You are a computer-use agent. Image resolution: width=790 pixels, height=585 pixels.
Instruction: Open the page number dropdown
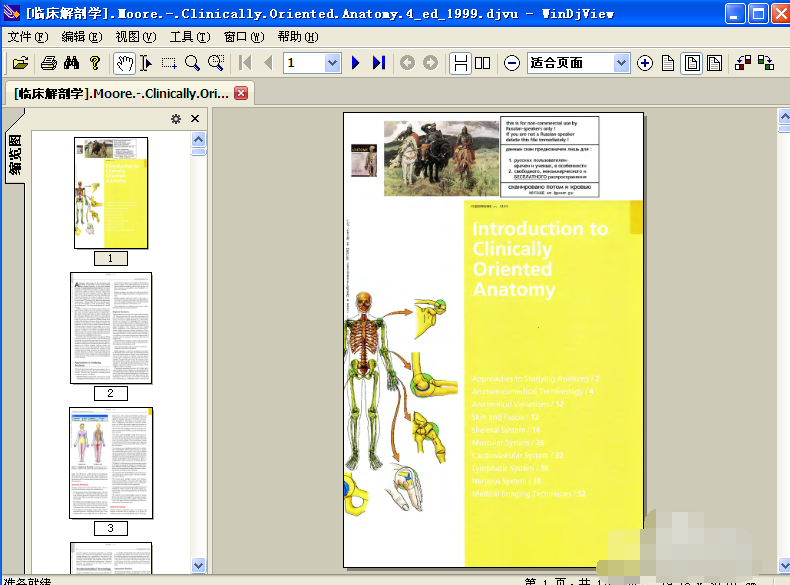333,63
